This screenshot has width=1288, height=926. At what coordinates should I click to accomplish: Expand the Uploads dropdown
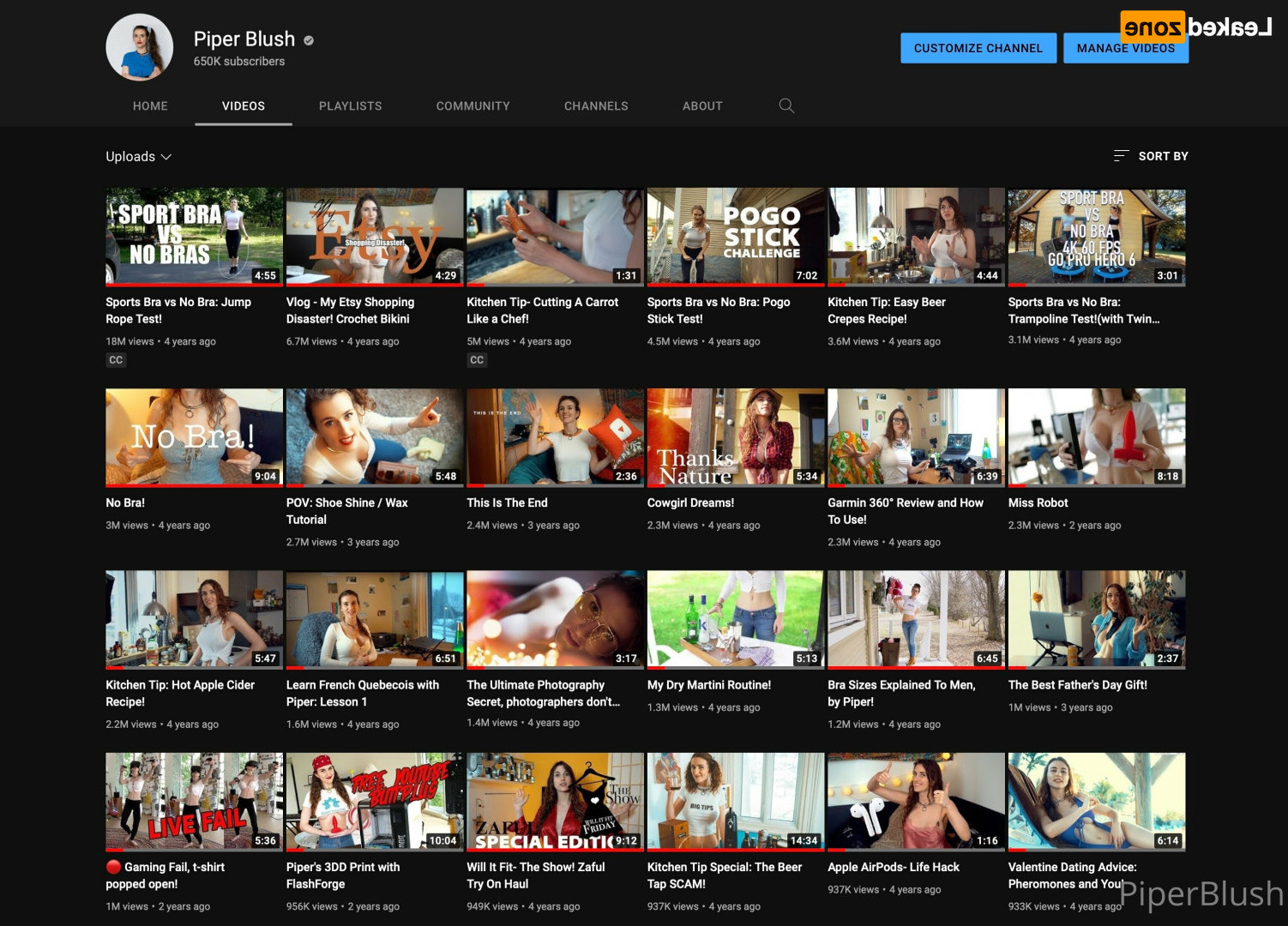[x=139, y=156]
